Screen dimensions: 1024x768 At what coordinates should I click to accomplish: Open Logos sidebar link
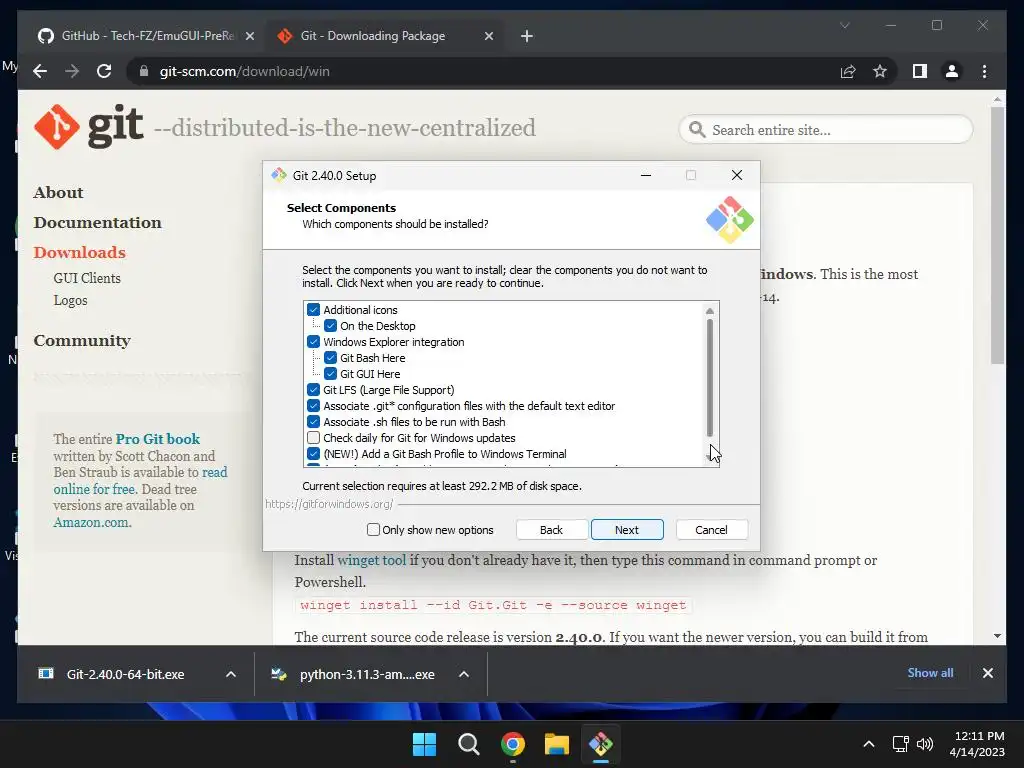(71, 300)
